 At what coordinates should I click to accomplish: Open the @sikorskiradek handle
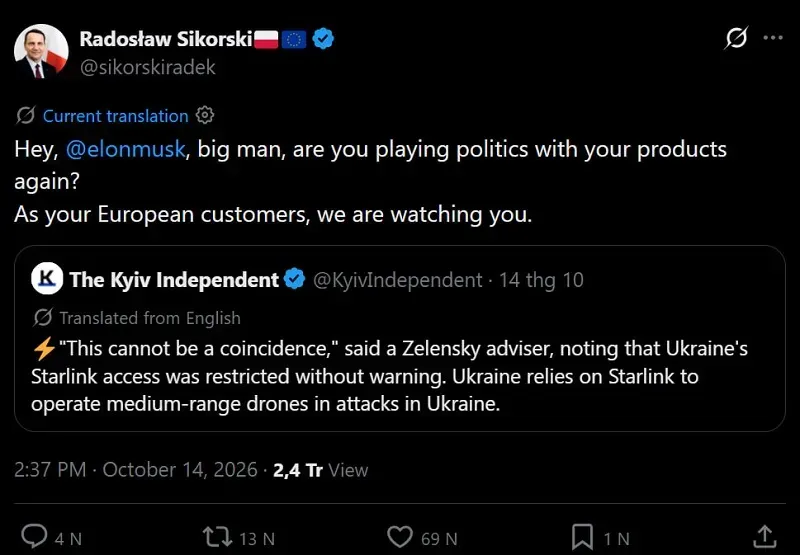[x=147, y=67]
